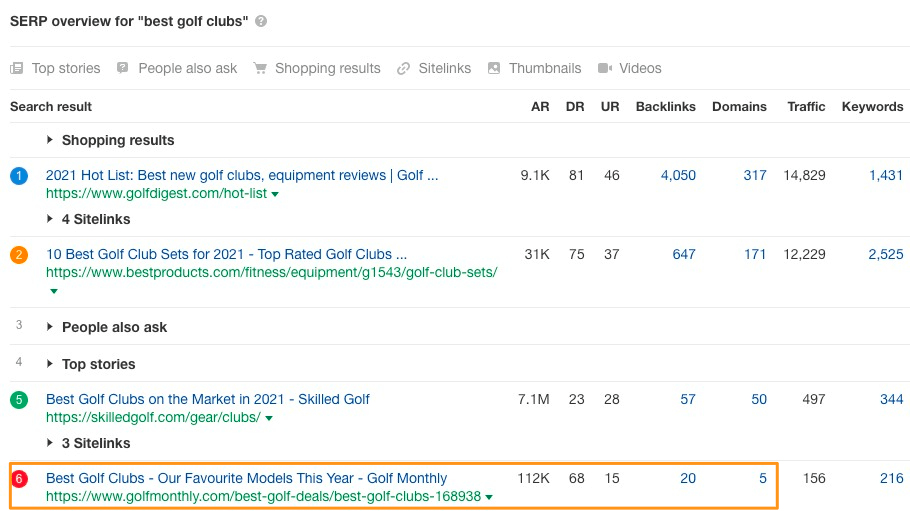The width and height of the screenshot is (910, 511).
Task: Click the 171 domains value
Action: (755, 254)
